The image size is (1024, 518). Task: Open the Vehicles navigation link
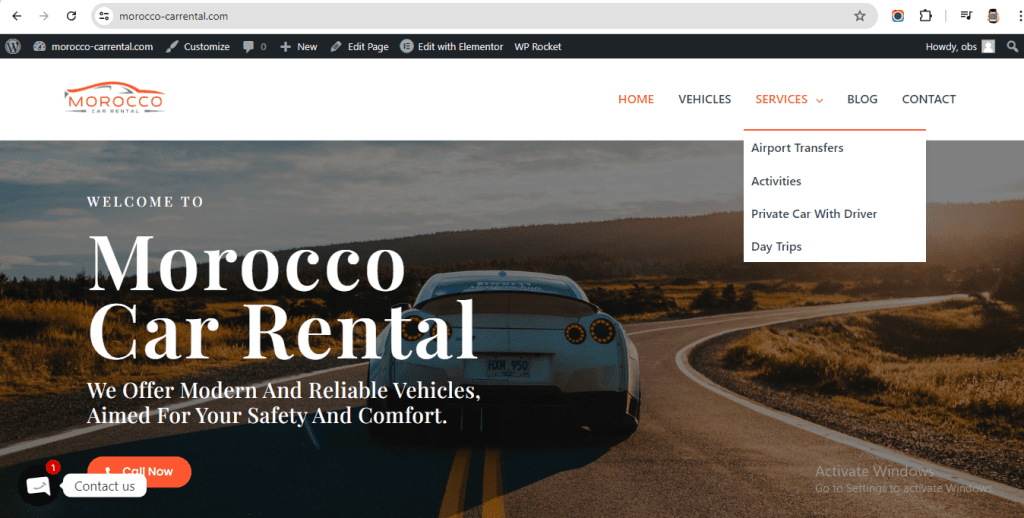pos(704,99)
